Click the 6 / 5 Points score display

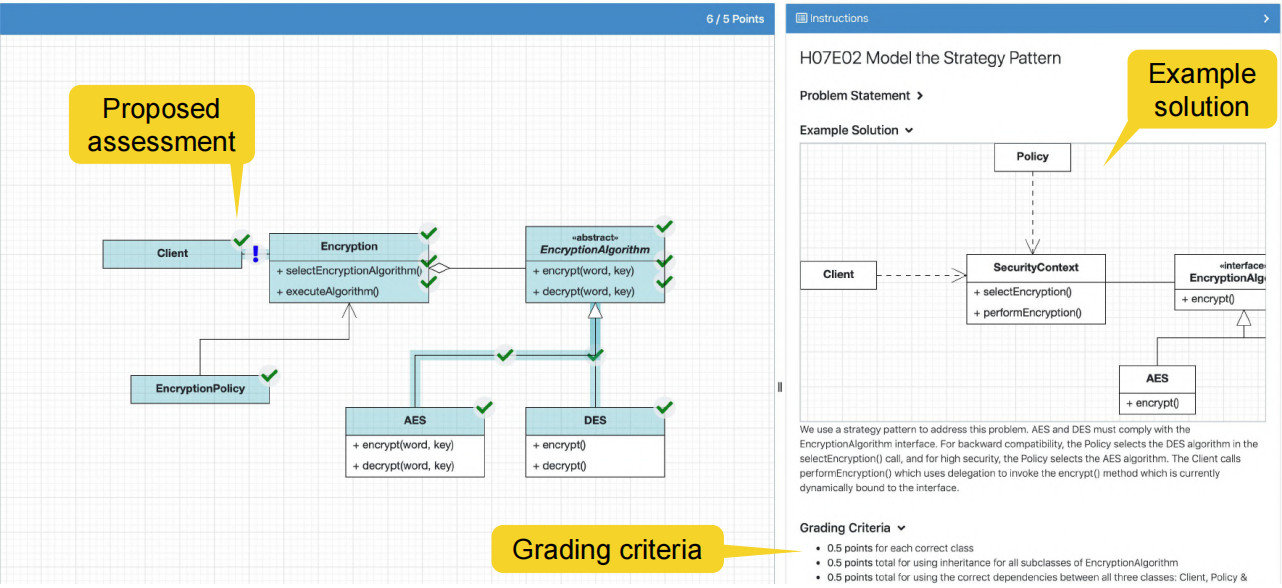735,18
